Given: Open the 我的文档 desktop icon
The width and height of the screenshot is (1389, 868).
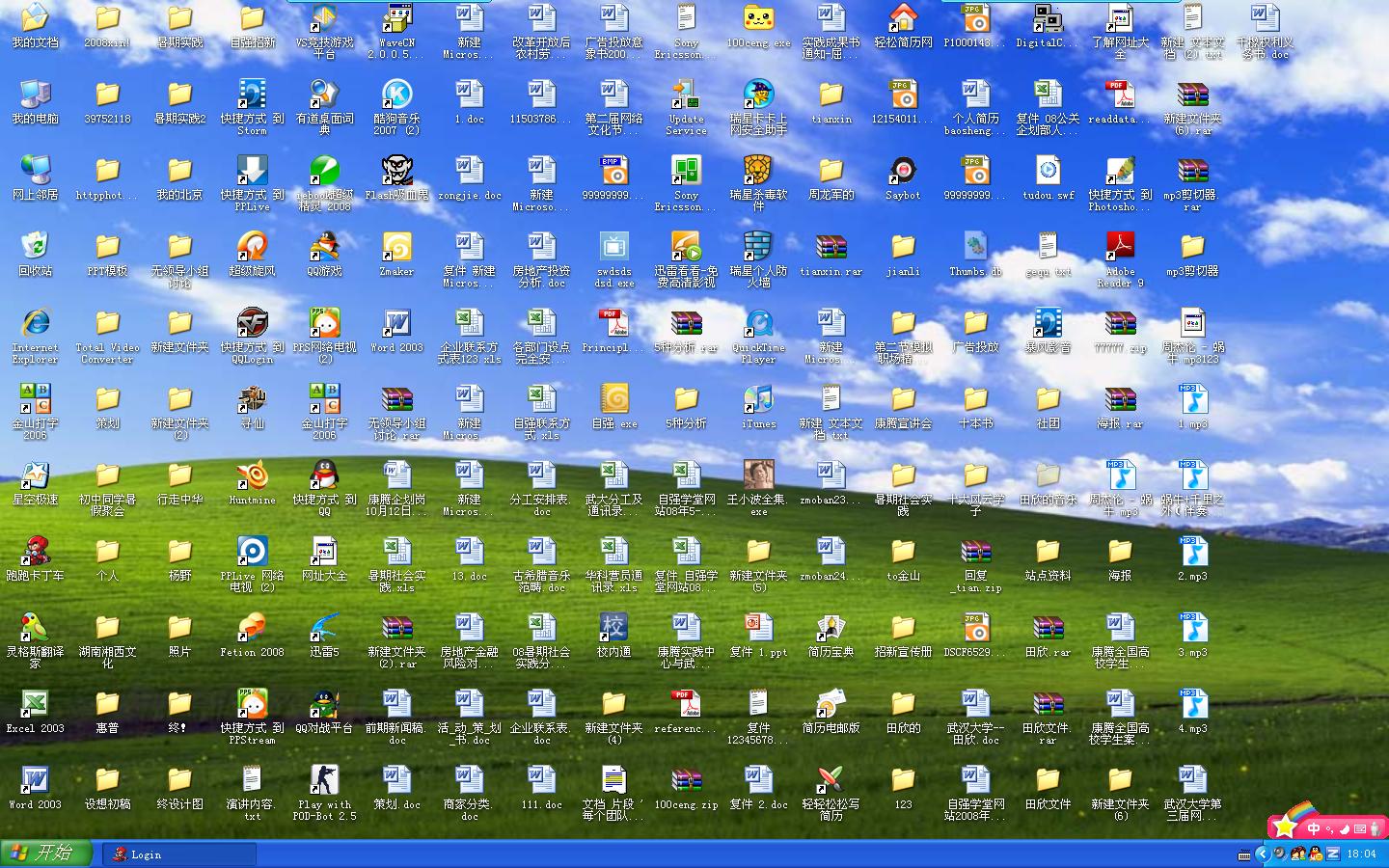Looking at the screenshot, I should point(35,25).
